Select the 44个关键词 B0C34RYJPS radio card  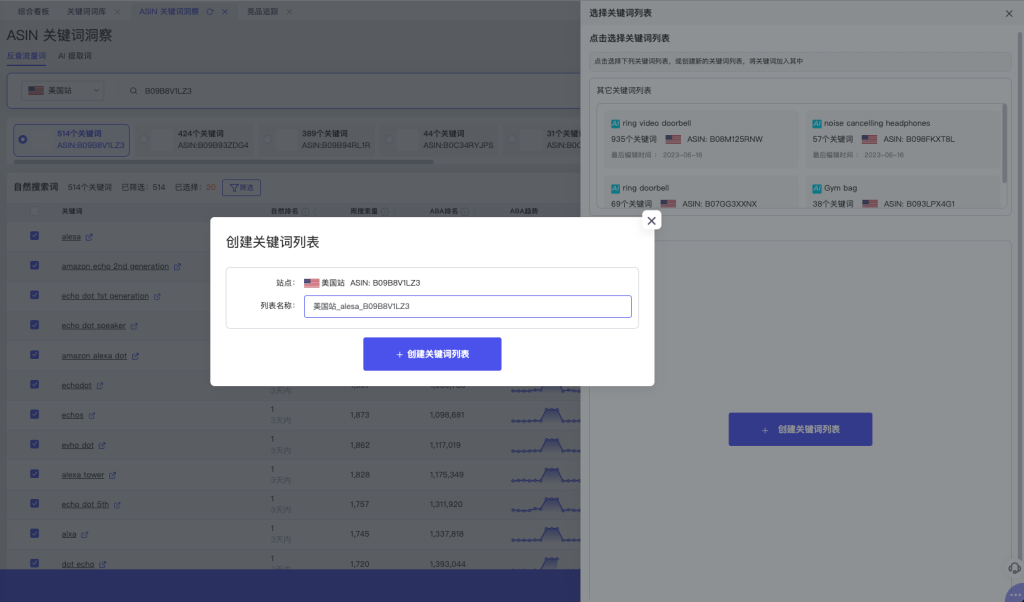tap(439, 140)
